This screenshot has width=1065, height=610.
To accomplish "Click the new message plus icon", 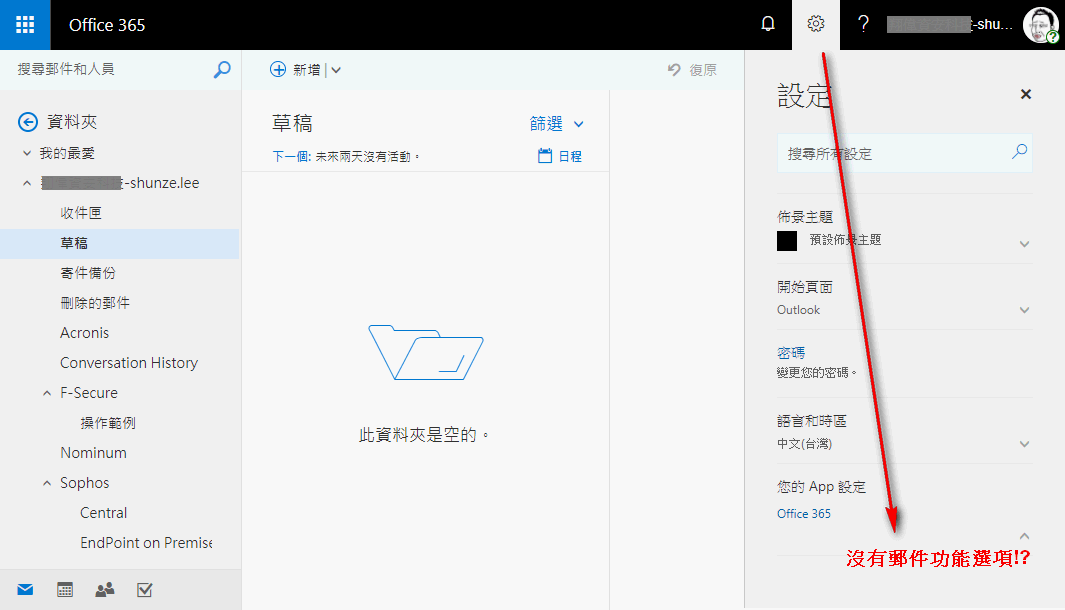I will point(278,69).
